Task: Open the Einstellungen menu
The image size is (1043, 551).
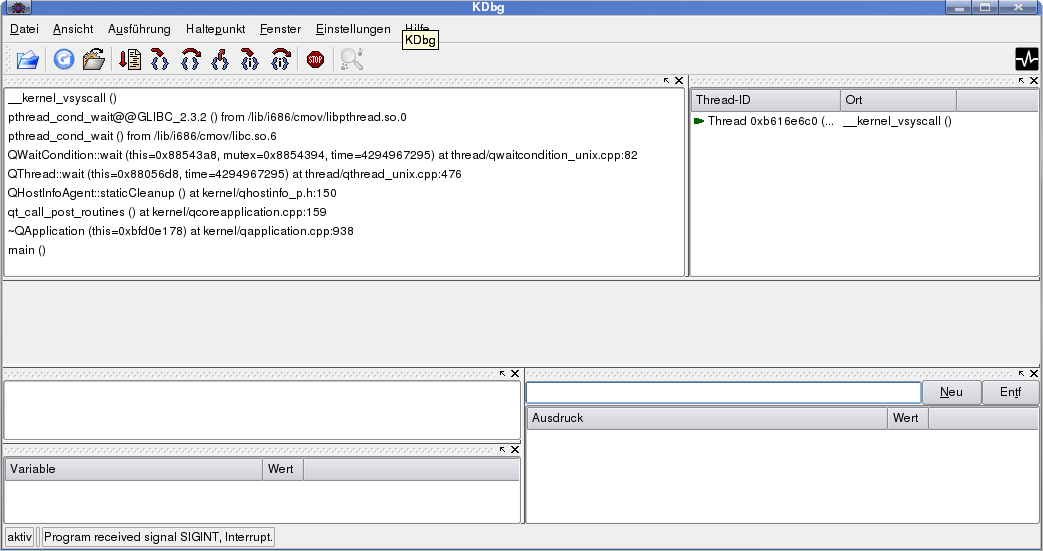Action: click(x=353, y=29)
